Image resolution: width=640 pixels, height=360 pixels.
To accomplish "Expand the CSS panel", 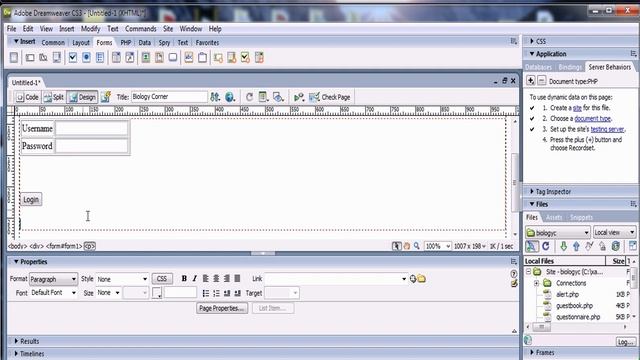I will [532, 41].
